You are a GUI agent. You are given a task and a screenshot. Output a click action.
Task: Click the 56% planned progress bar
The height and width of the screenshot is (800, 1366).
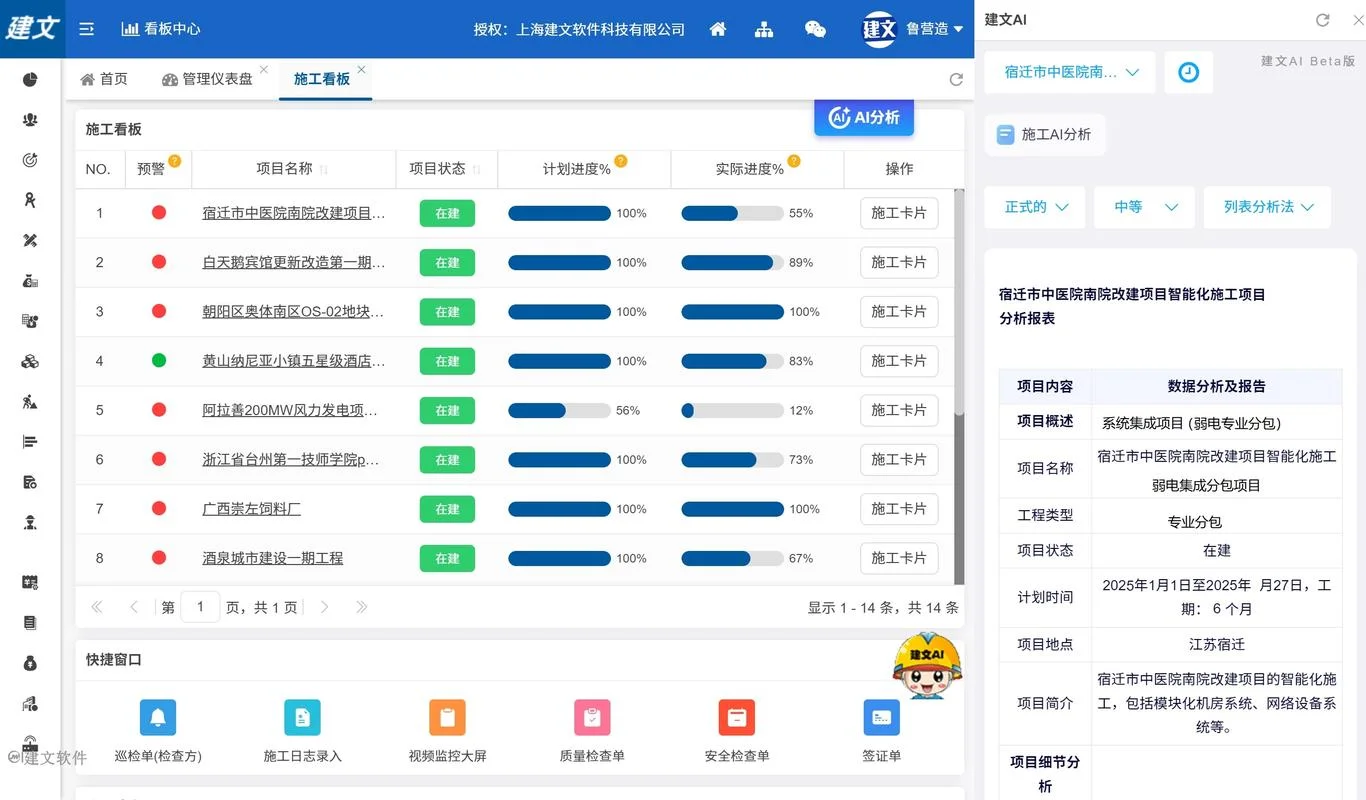559,410
